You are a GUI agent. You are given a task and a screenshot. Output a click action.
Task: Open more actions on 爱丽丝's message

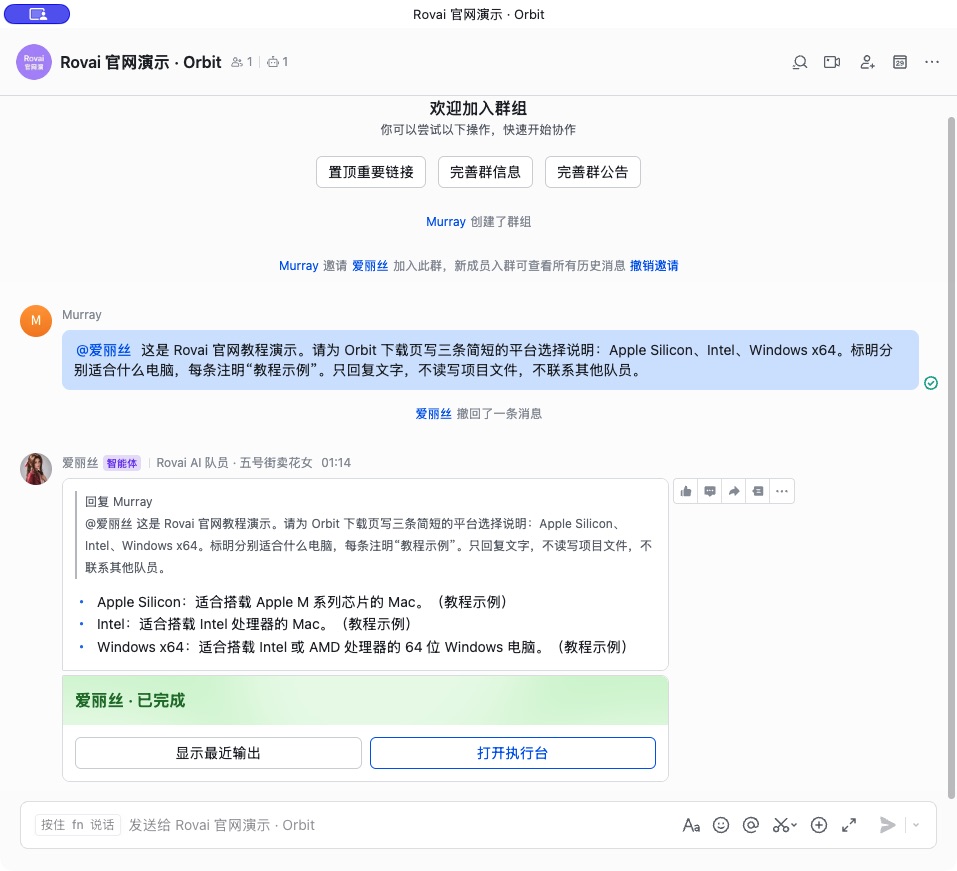pyautogui.click(x=782, y=491)
